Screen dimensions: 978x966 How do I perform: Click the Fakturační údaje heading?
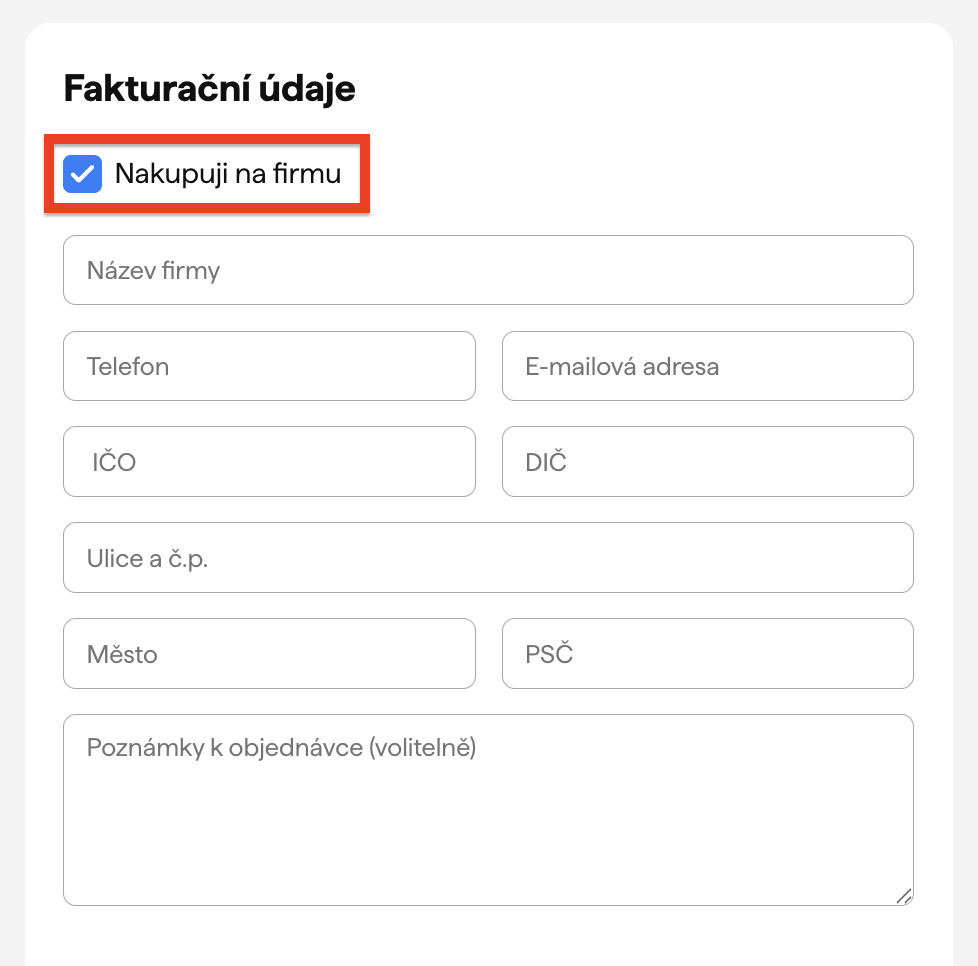pos(210,89)
